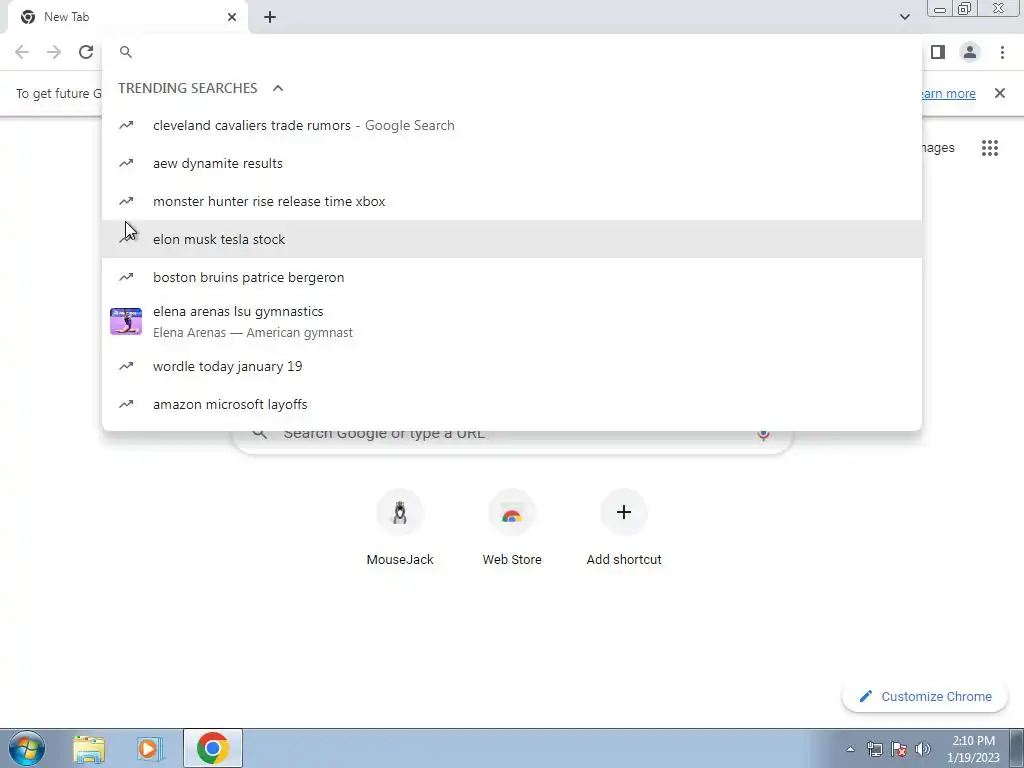Click the trending arrow beside wordle today

pos(126,366)
